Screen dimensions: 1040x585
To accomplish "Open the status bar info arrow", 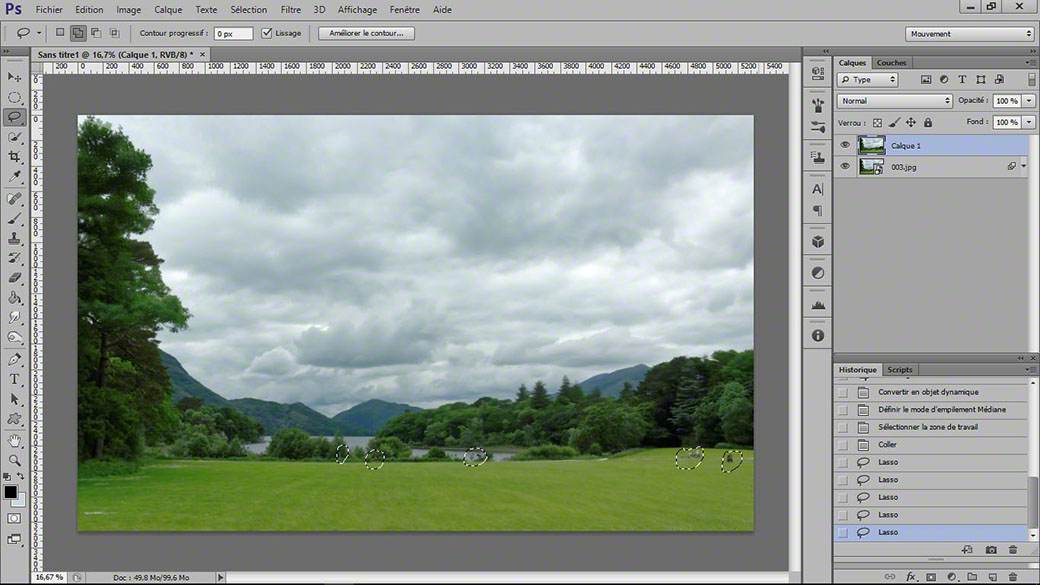I will [220, 578].
